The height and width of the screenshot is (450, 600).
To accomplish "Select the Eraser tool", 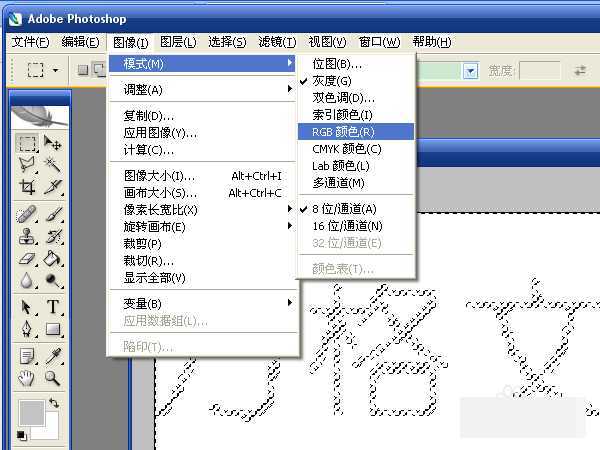I will click(27, 259).
